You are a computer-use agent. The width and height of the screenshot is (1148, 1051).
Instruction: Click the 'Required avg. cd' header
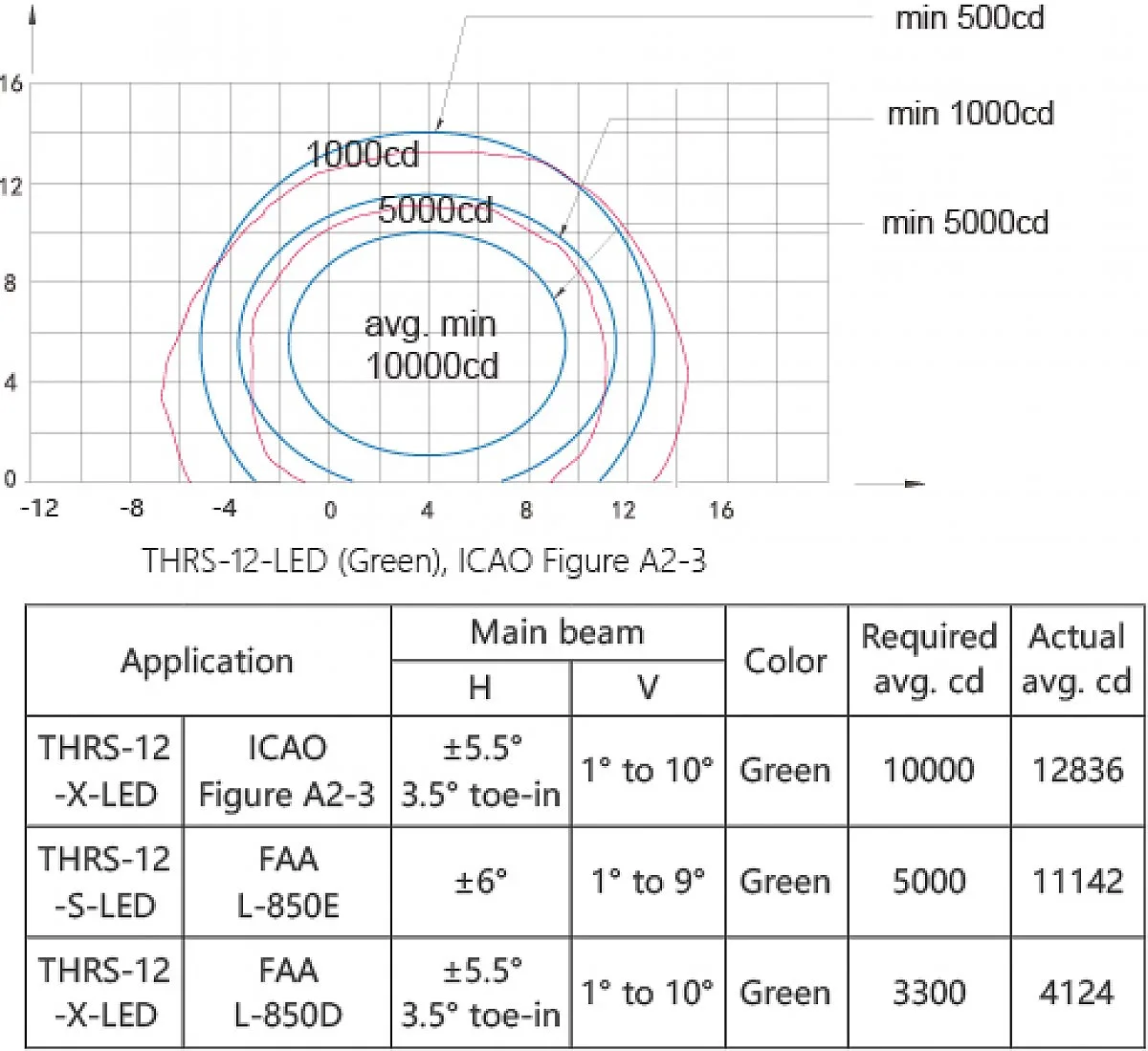pyautogui.click(x=929, y=659)
